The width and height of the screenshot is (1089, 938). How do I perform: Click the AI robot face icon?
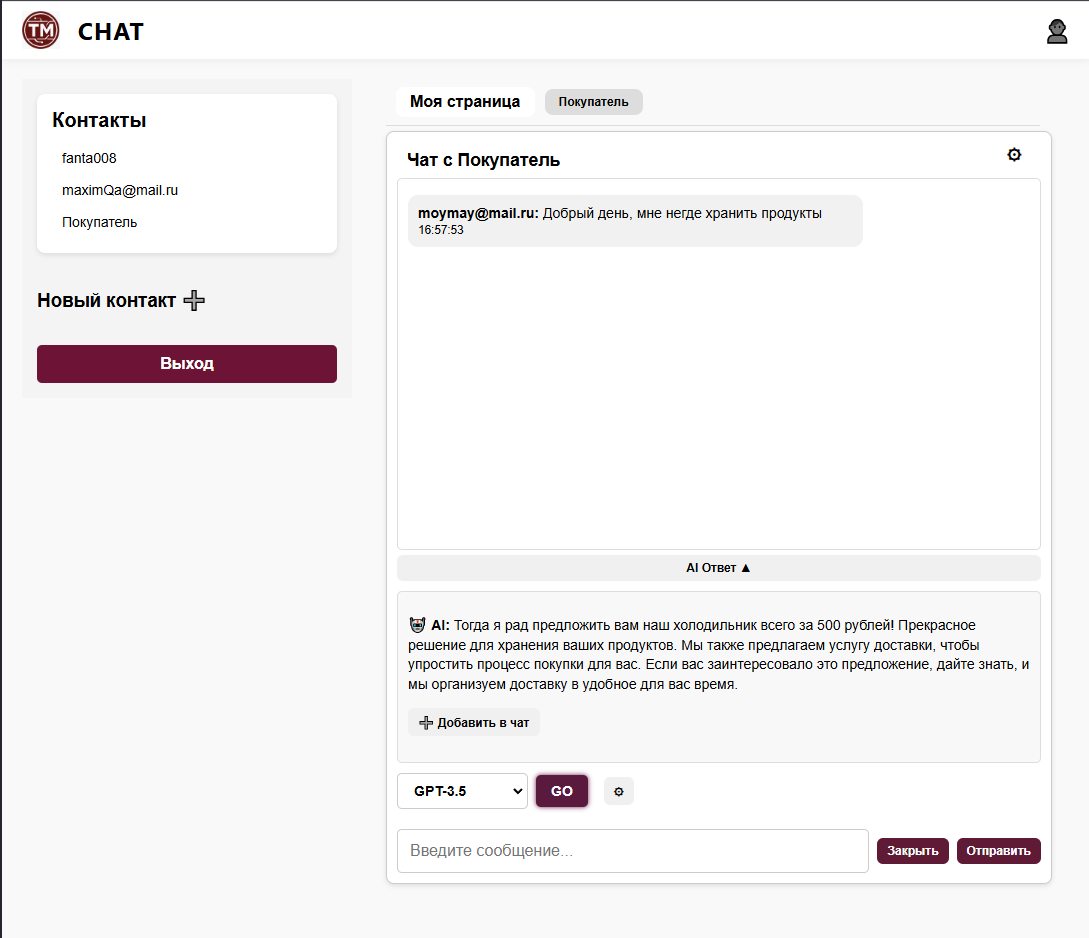coord(418,625)
